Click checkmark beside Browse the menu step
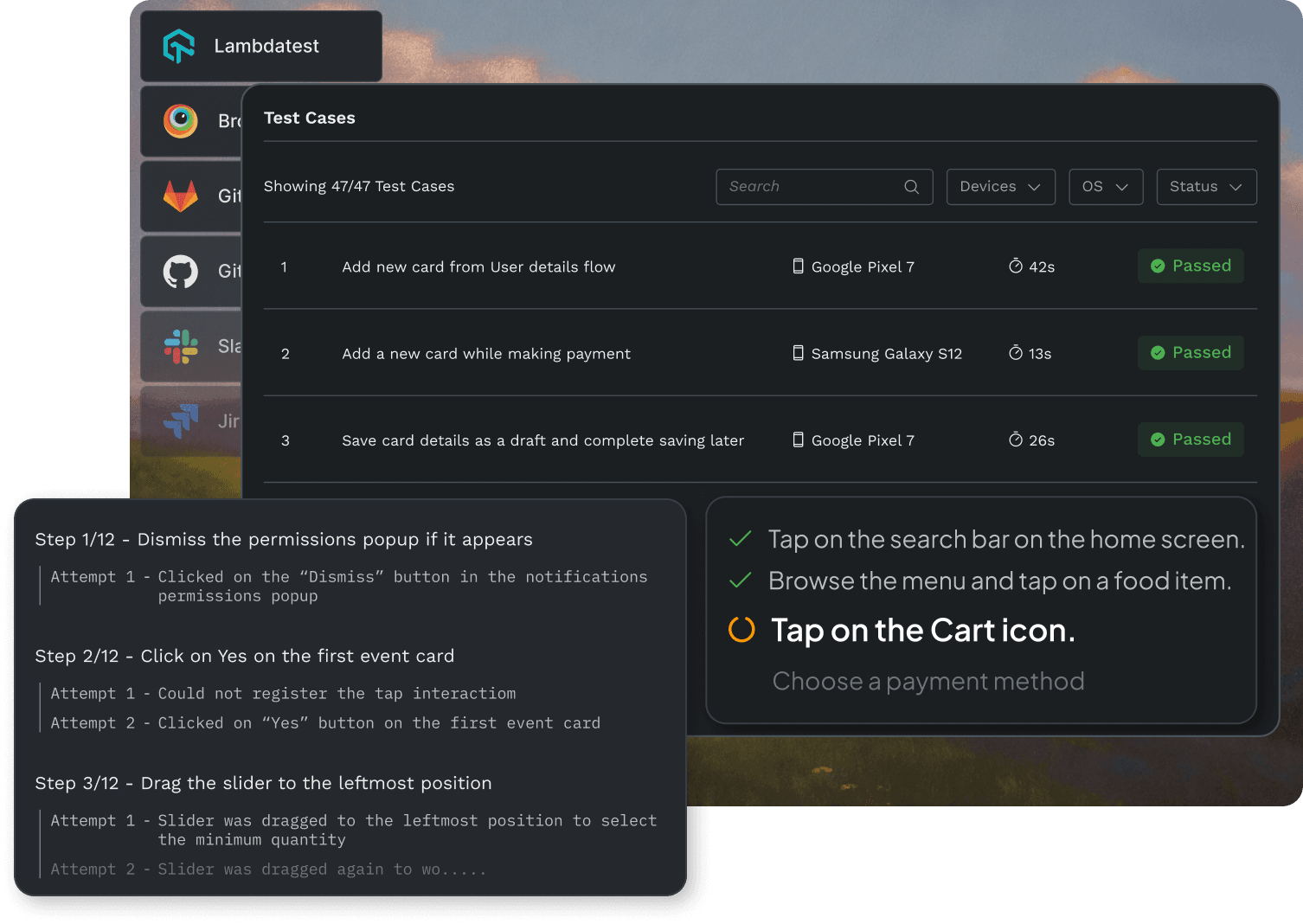The image size is (1303, 924). pyautogui.click(x=740, y=581)
